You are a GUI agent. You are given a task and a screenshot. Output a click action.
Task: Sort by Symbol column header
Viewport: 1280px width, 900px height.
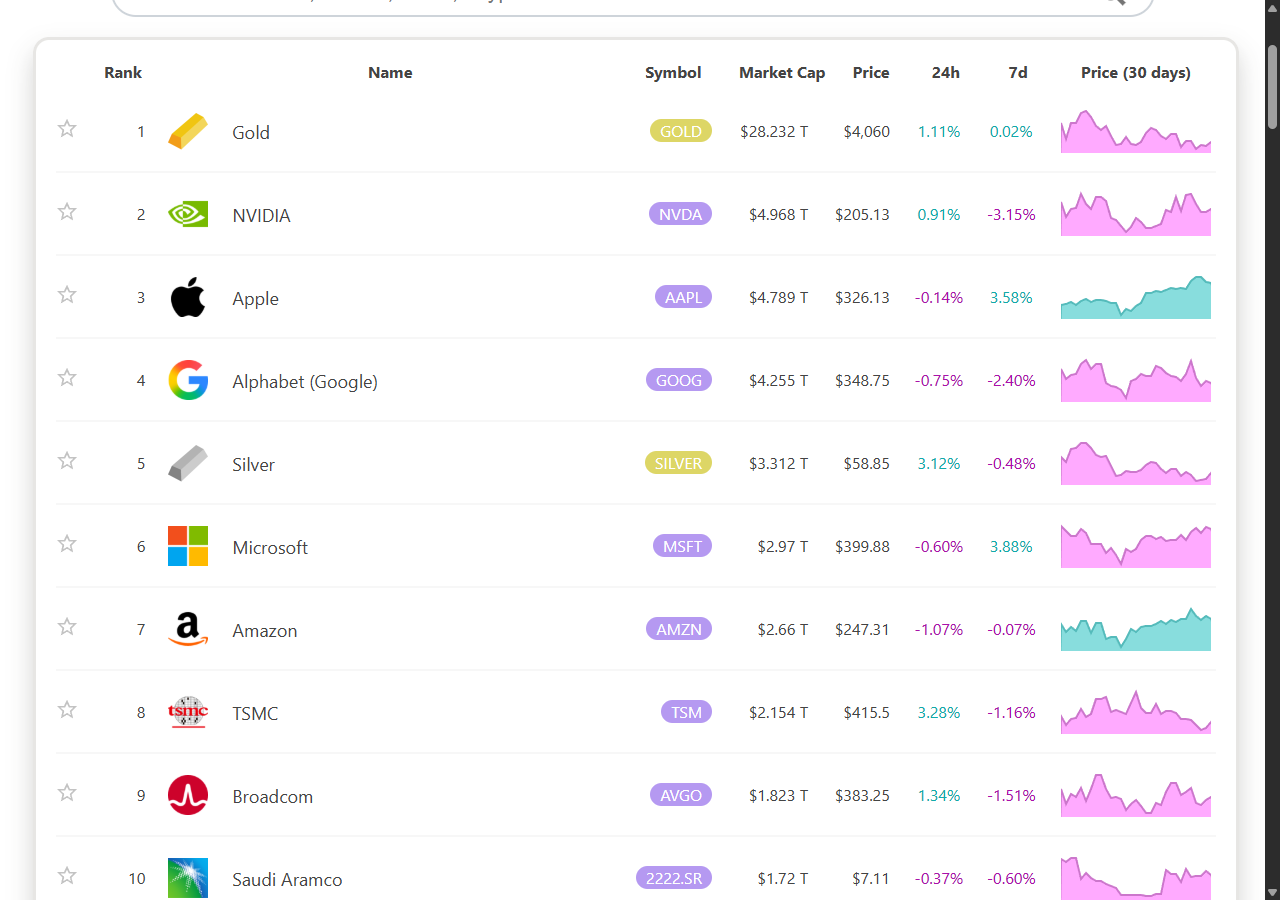pyautogui.click(x=673, y=72)
